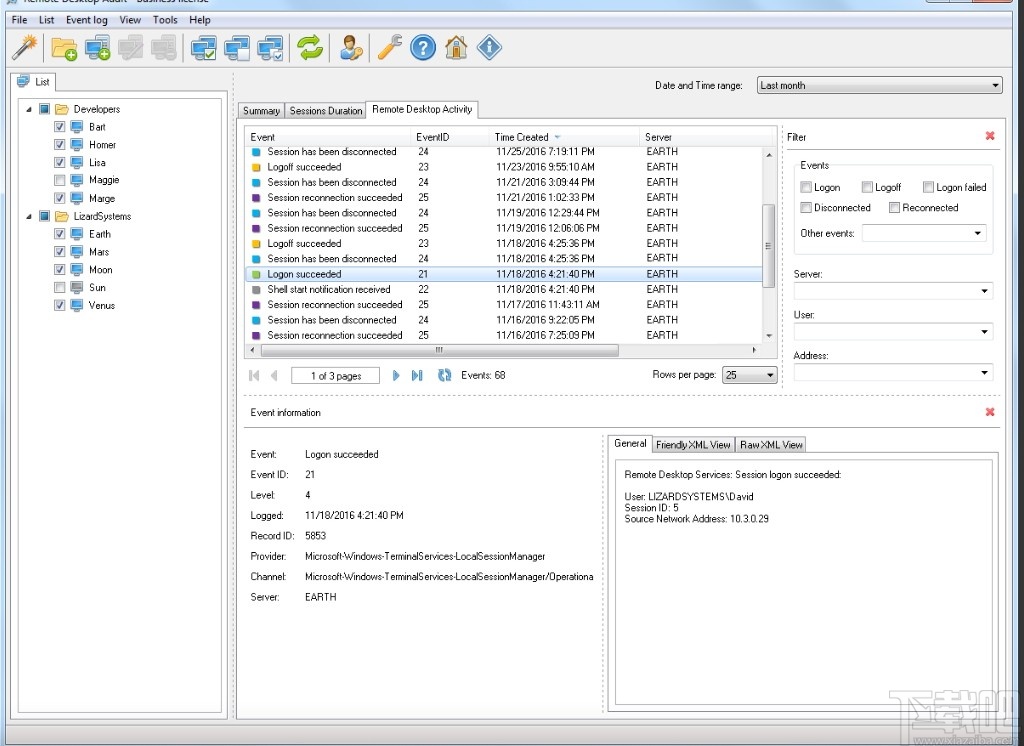Launch the setup wizard from the toolbar
This screenshot has width=1024, height=746.
[x=27, y=47]
